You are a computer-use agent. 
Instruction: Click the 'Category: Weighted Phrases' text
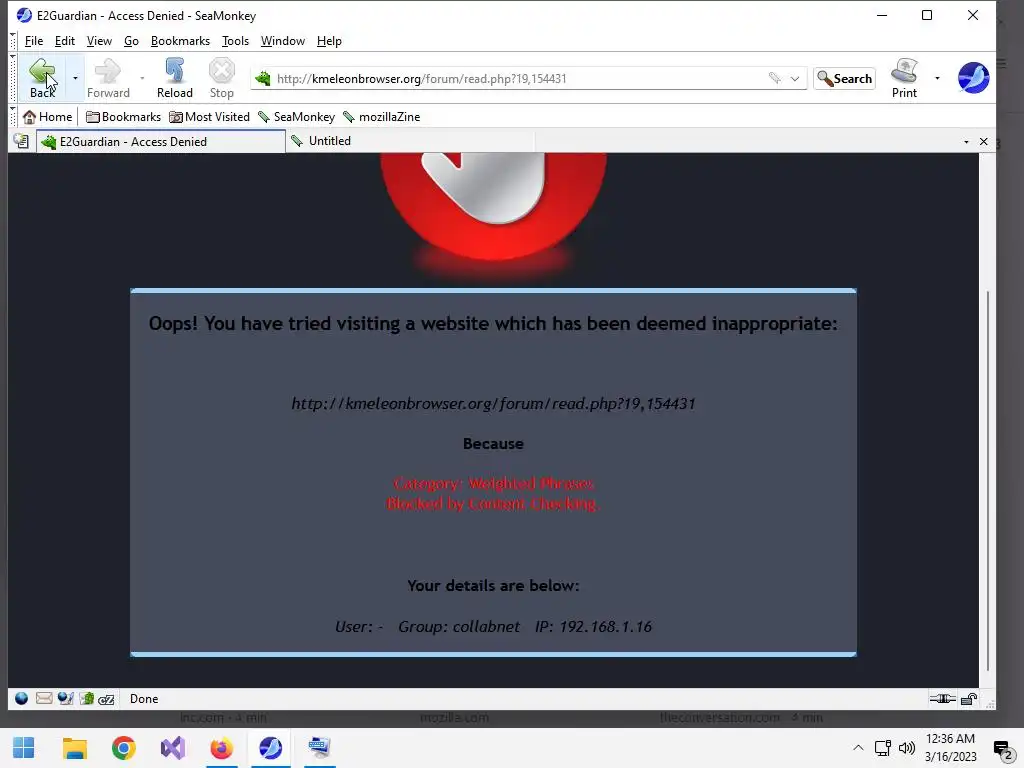pyautogui.click(x=493, y=483)
